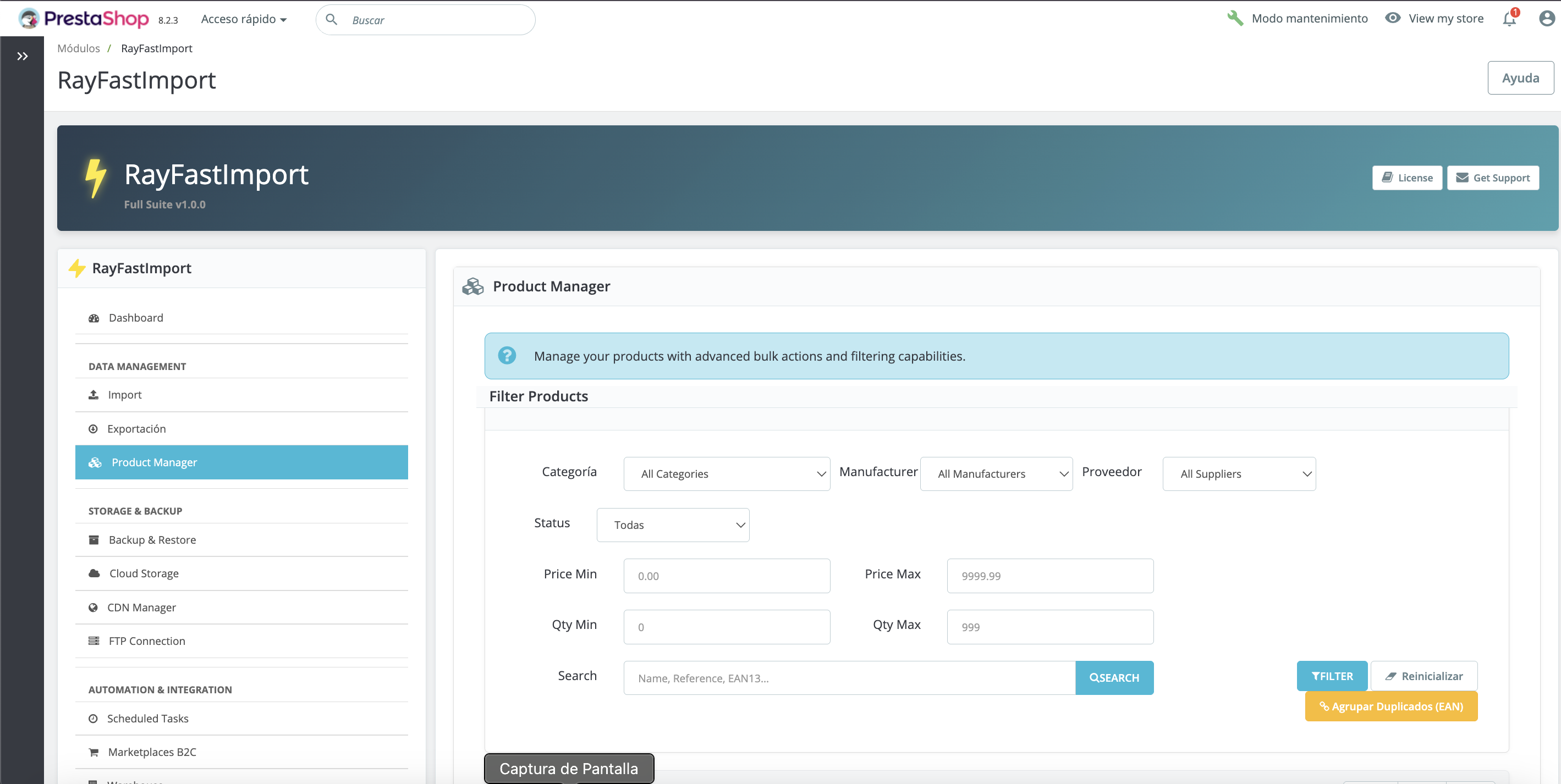Click the Get Support button
Screen dimensions: 1561x784
(x=1493, y=178)
